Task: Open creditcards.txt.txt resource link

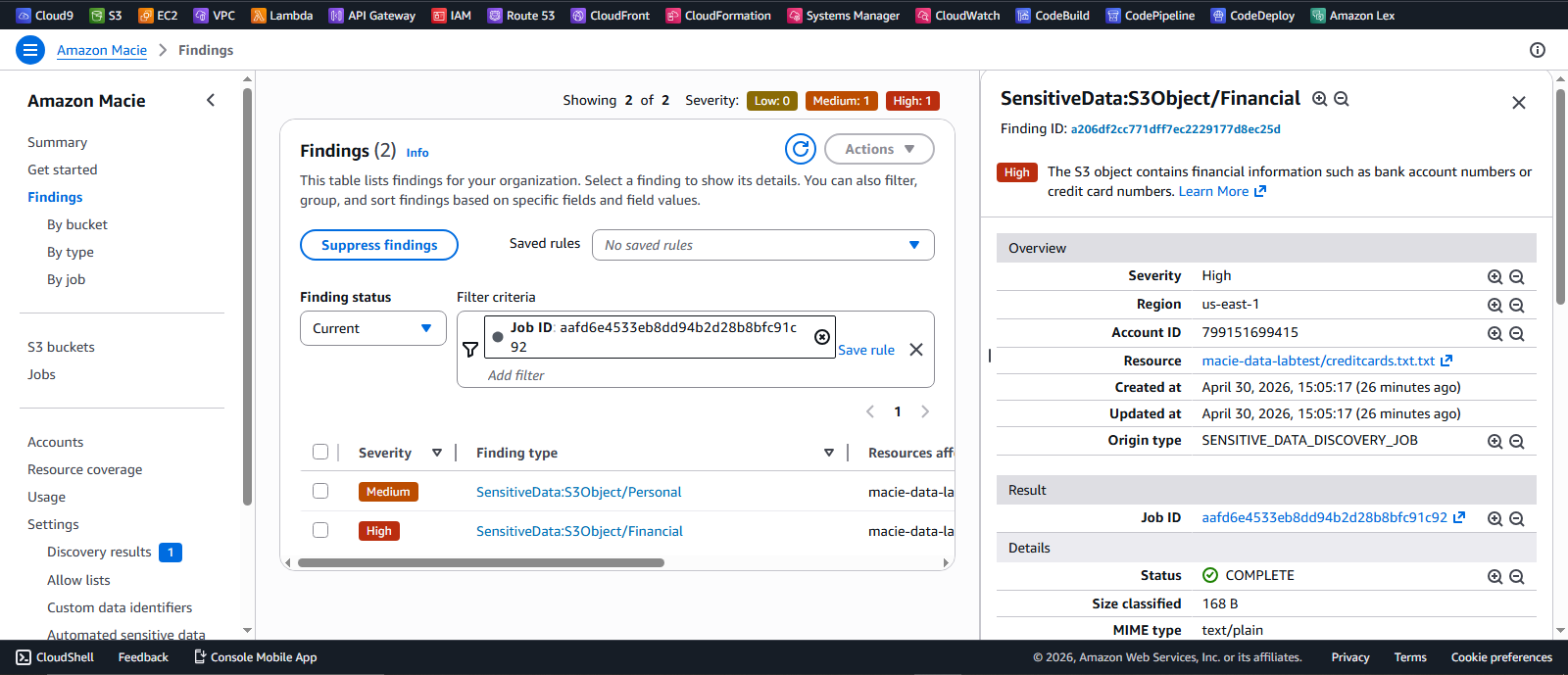Action: click(1327, 361)
